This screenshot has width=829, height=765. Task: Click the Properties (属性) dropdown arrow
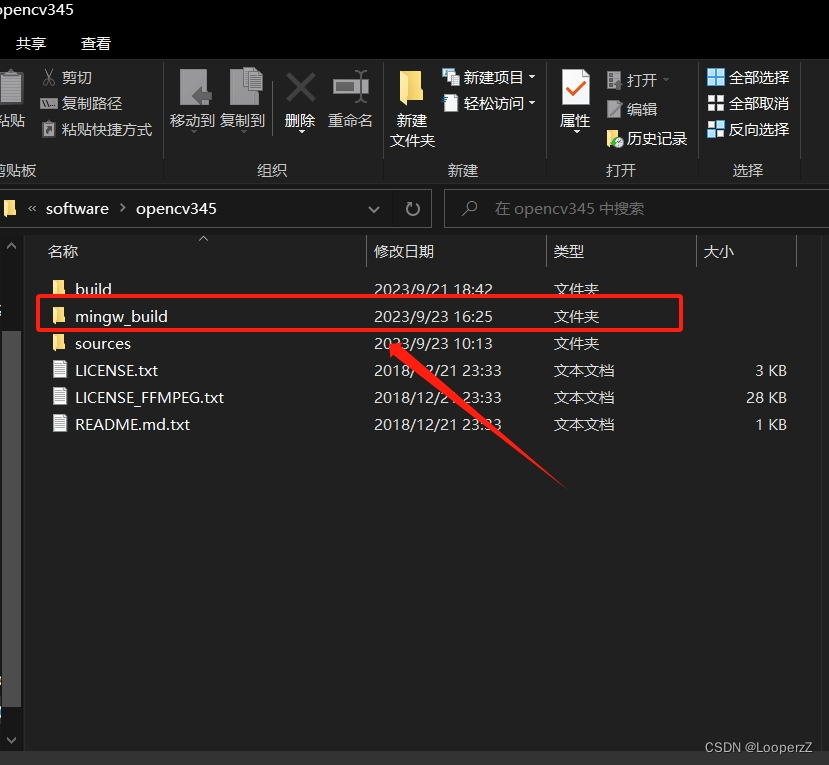pos(576,132)
